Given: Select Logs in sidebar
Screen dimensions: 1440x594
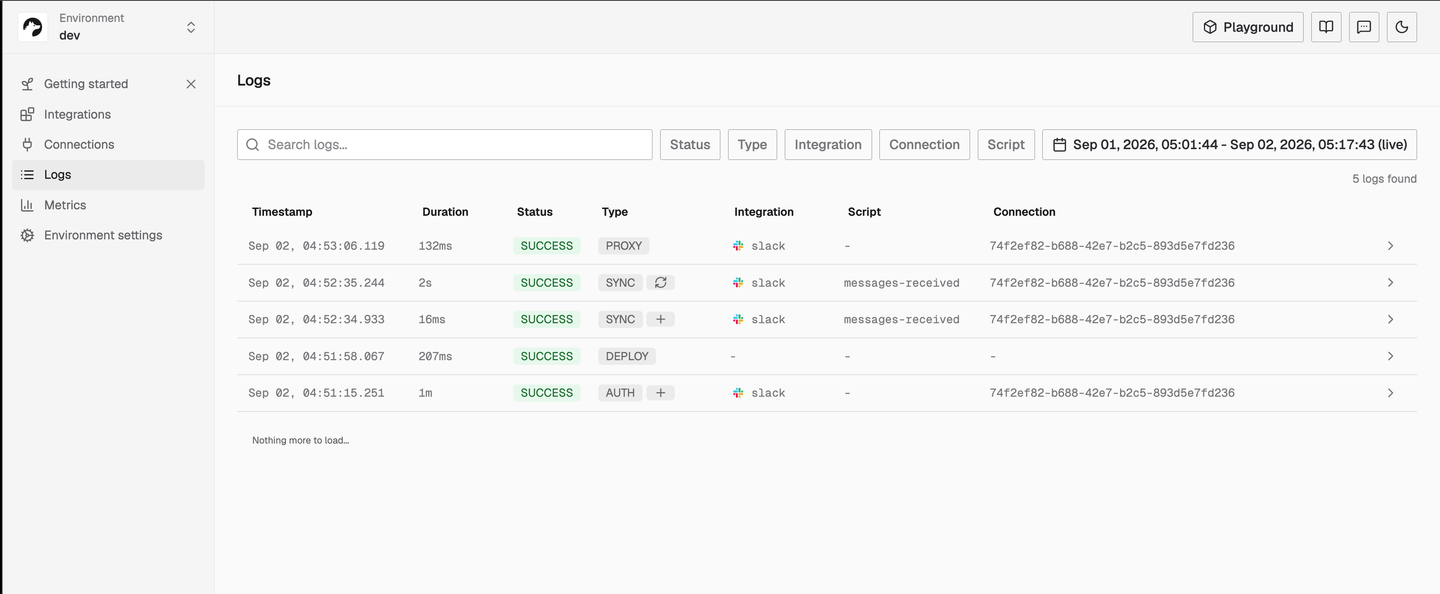Looking at the screenshot, I should pos(108,174).
